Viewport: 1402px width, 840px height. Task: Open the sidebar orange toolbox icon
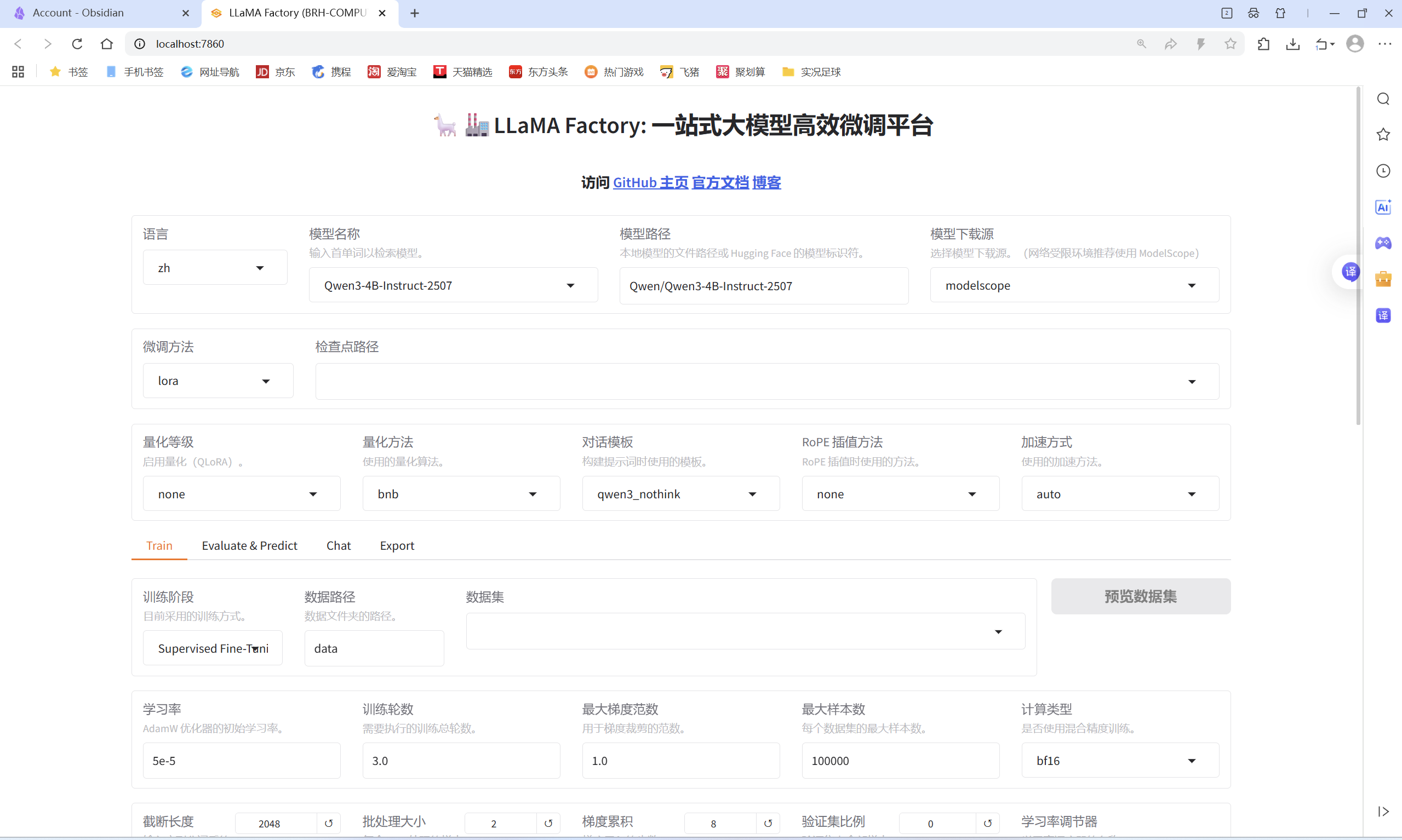point(1383,279)
